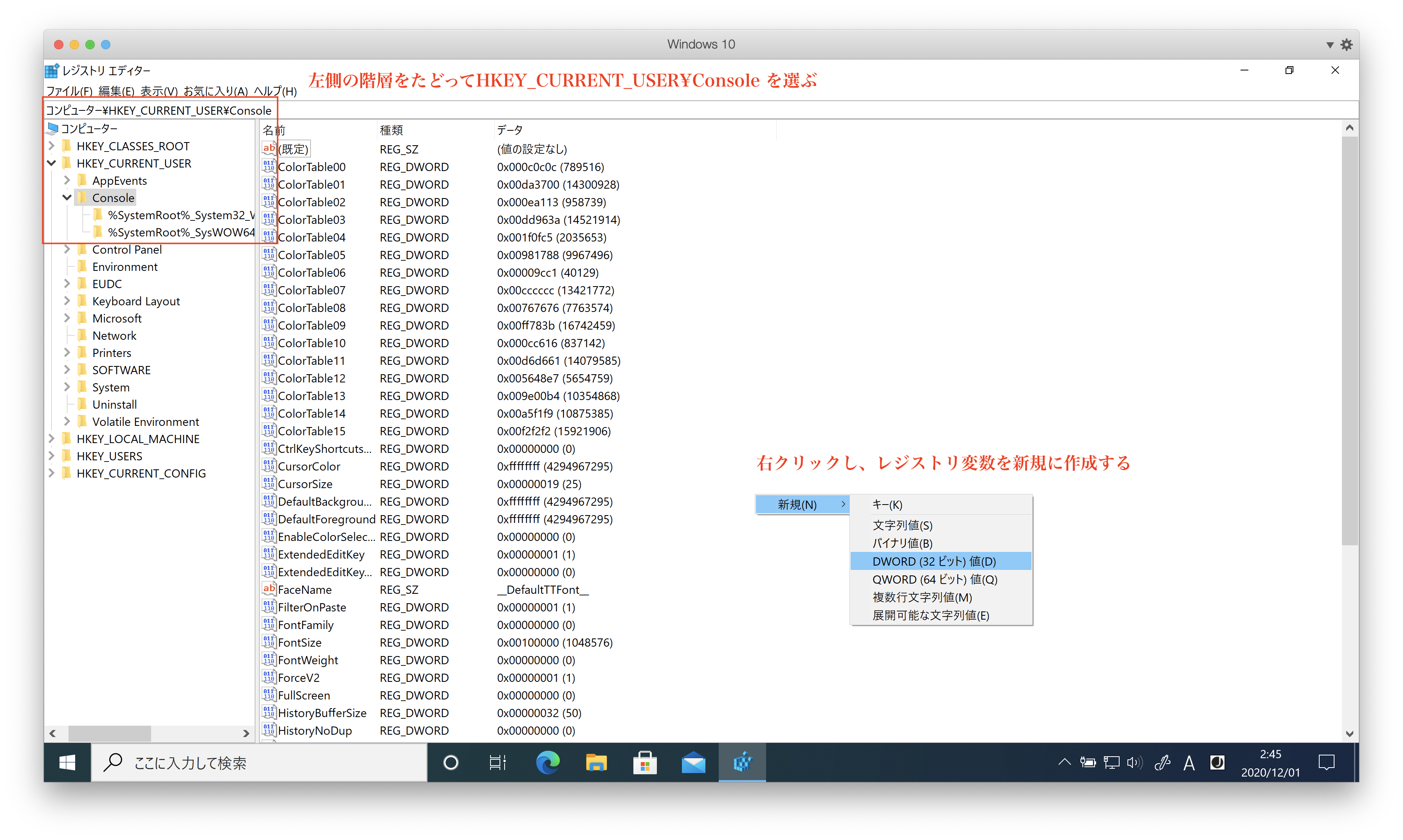Click the Console folder icon in tree
This screenshot has height=840, width=1403.
click(x=83, y=198)
